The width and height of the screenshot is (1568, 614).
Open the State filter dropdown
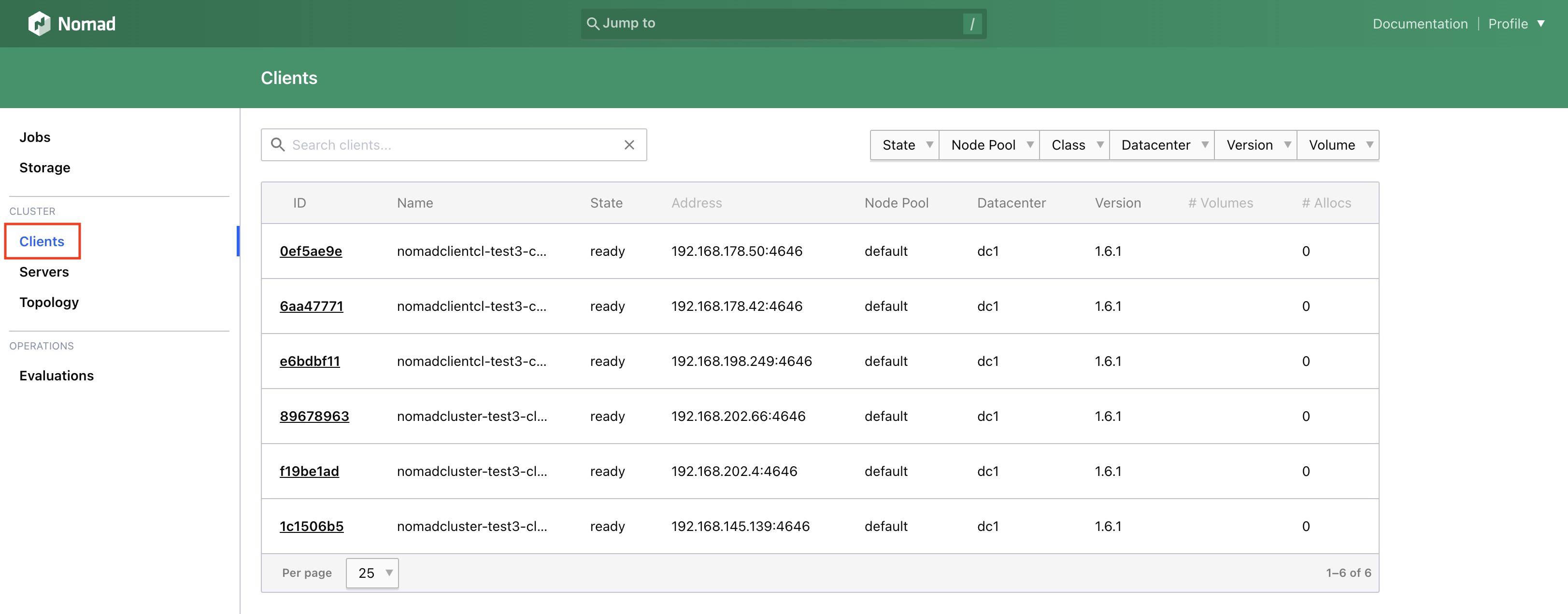click(904, 145)
